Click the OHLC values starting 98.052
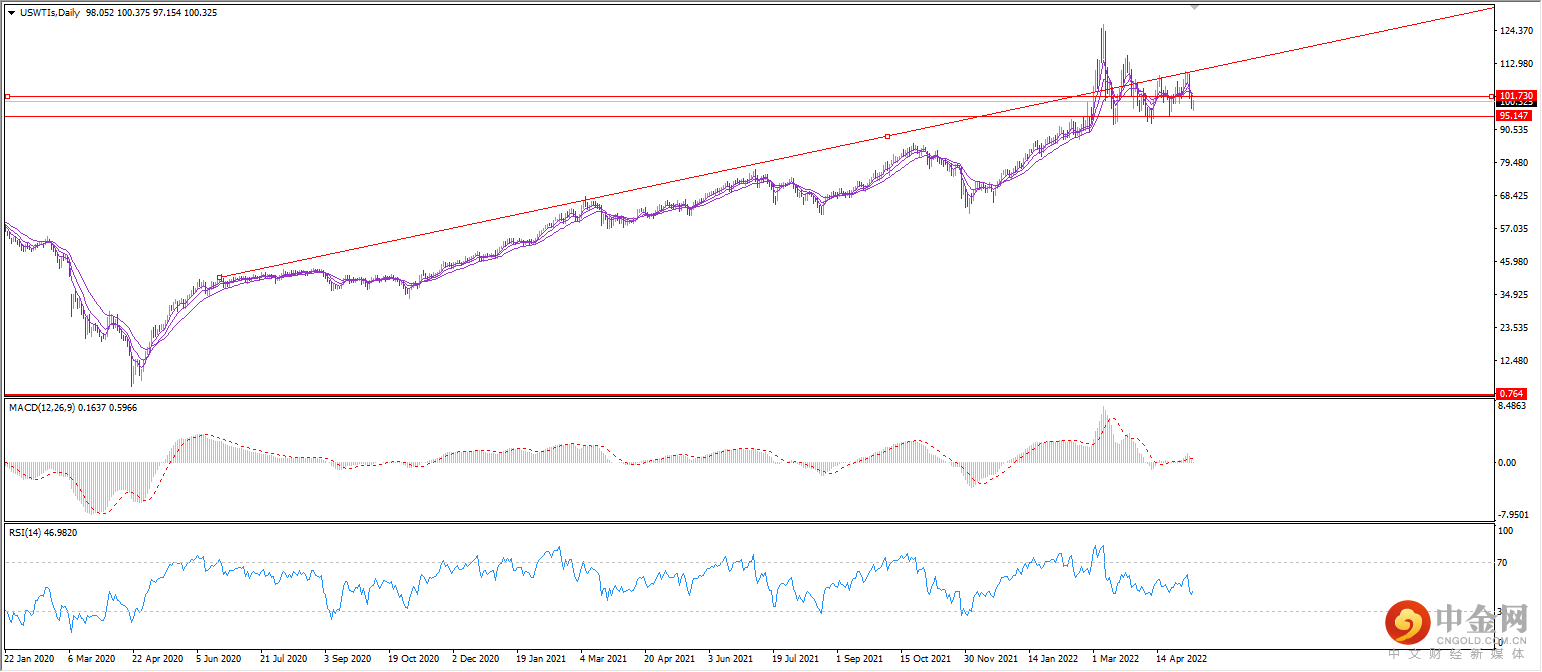 153,13
